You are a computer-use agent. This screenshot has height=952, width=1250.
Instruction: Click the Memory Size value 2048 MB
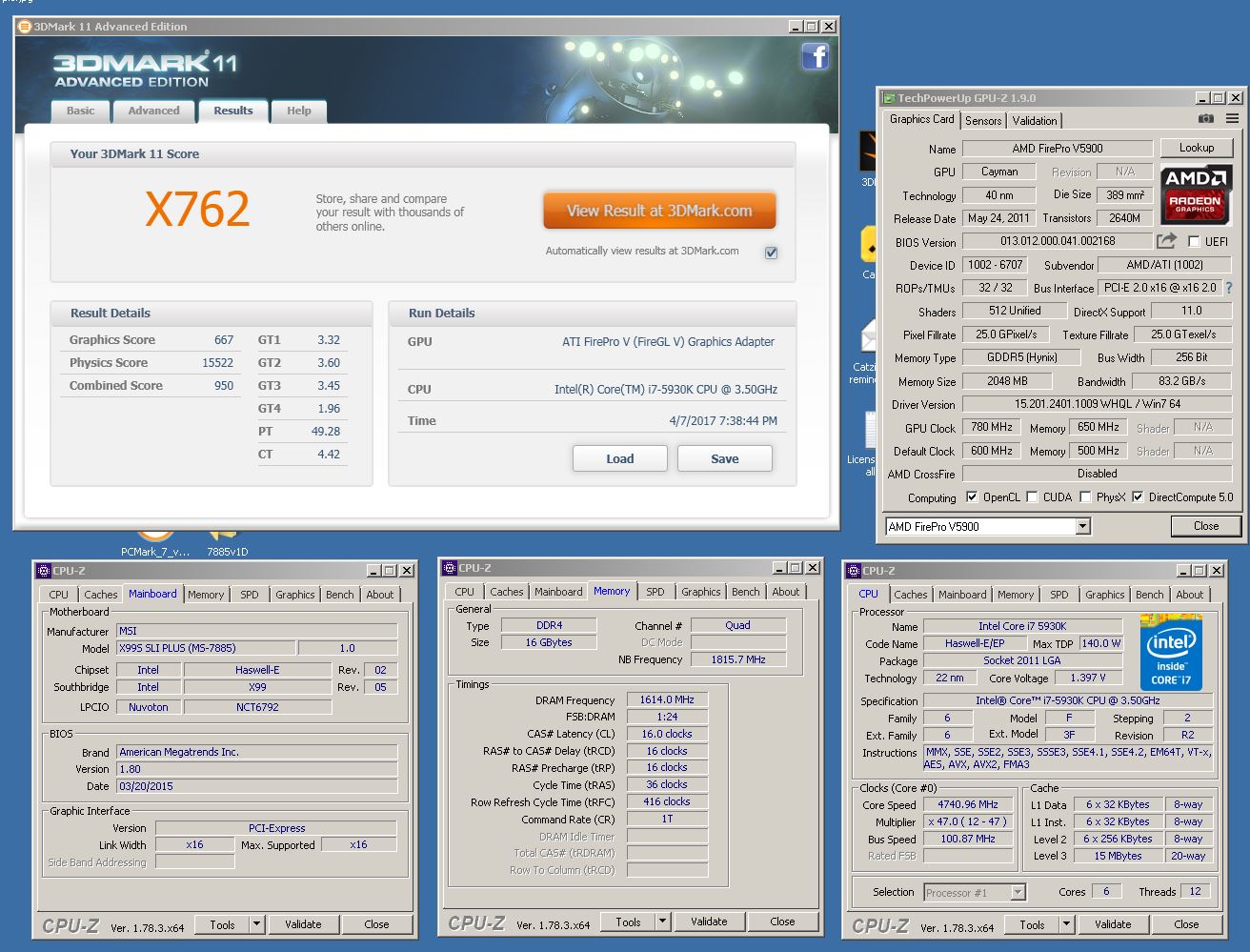1007,381
